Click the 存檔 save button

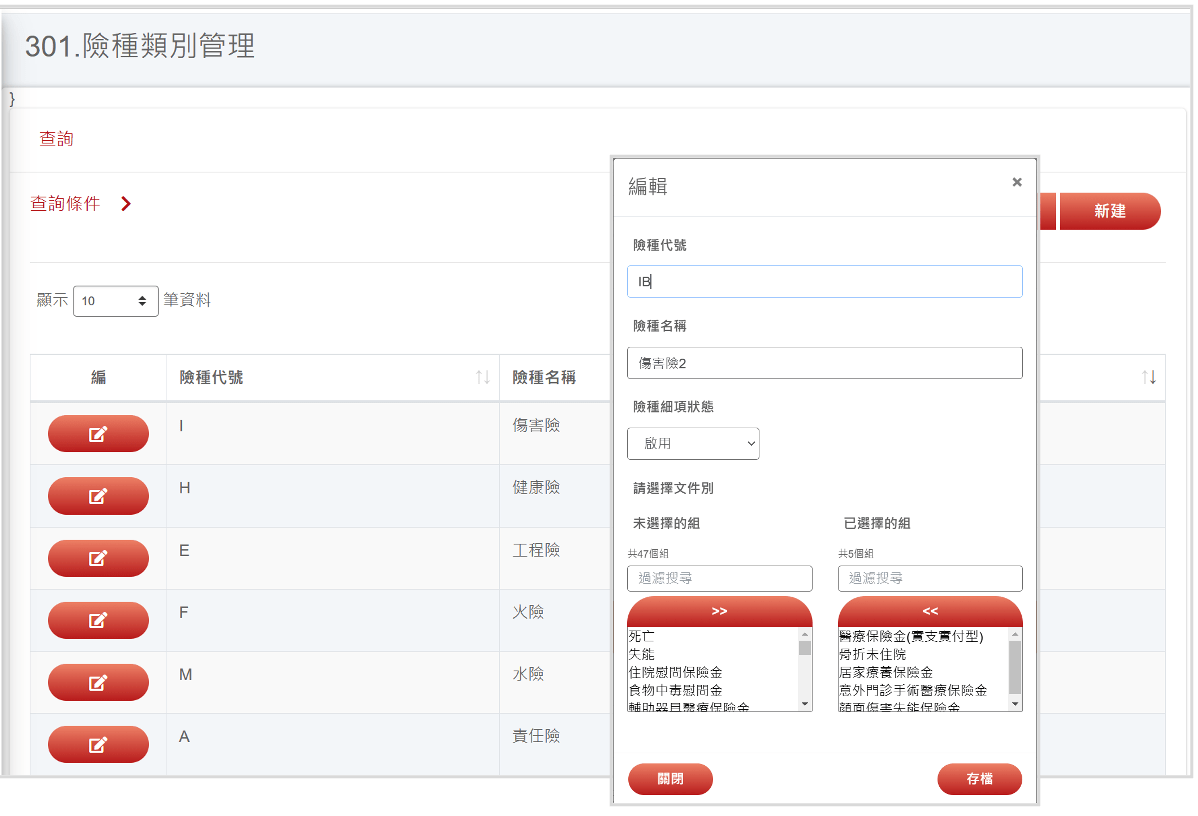coord(979,778)
